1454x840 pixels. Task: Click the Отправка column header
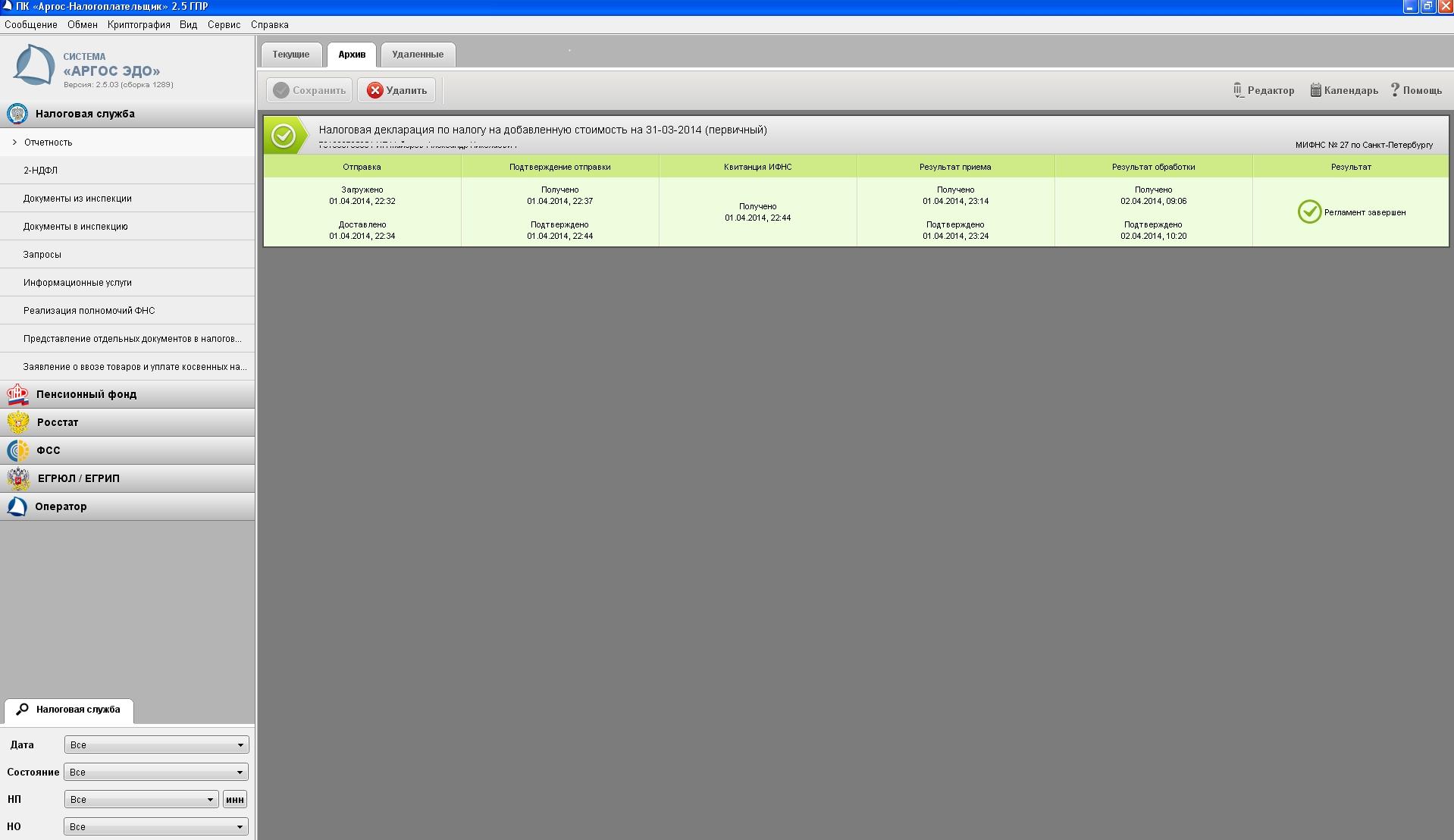pyautogui.click(x=362, y=167)
